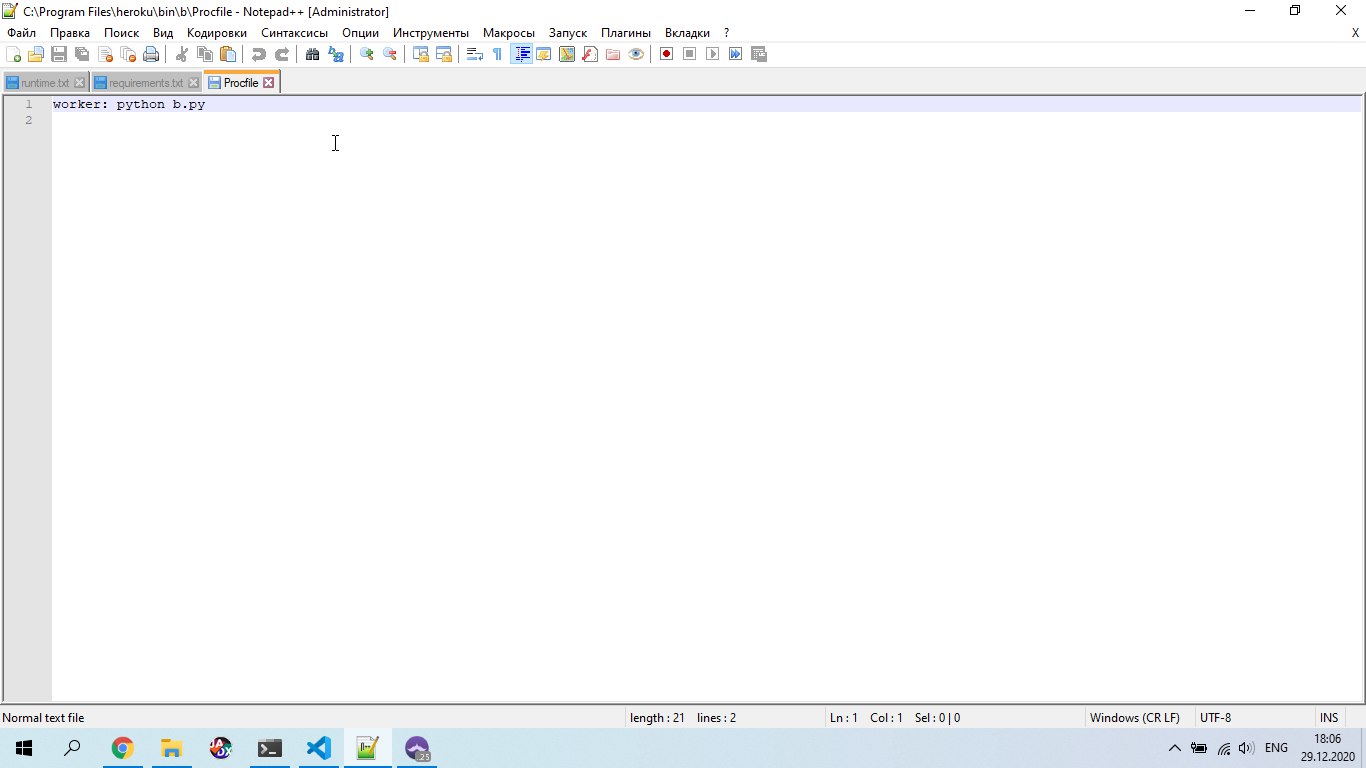This screenshot has height=768, width=1366.
Task: Open the Вид menu
Action: 163,33
